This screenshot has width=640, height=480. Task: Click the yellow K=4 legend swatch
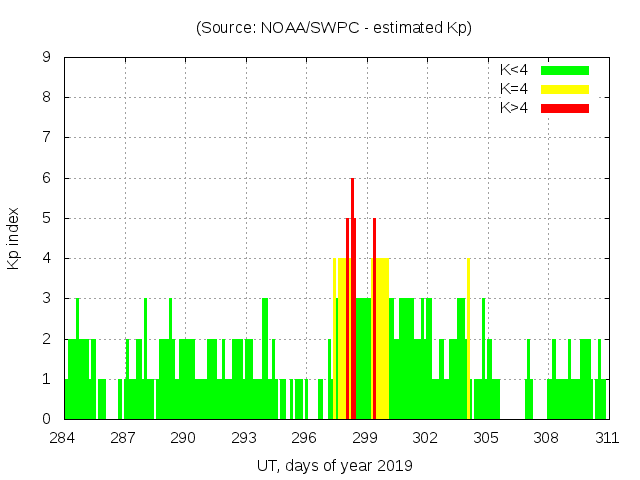coord(565,89)
